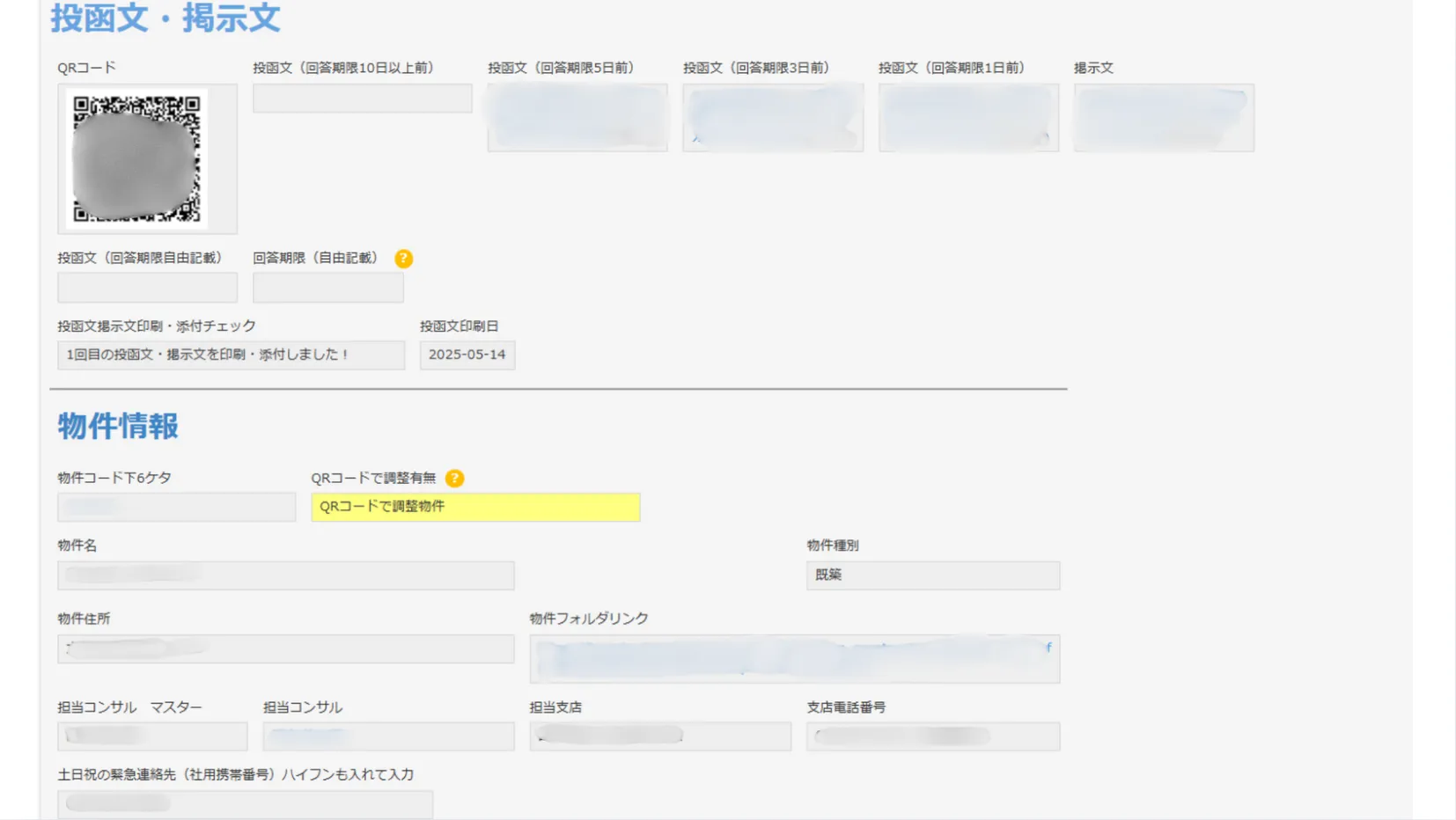This screenshot has height=820, width=1456.
Task: Open the 投函文掲示文印刷・添付チェック field
Action: click(x=231, y=355)
